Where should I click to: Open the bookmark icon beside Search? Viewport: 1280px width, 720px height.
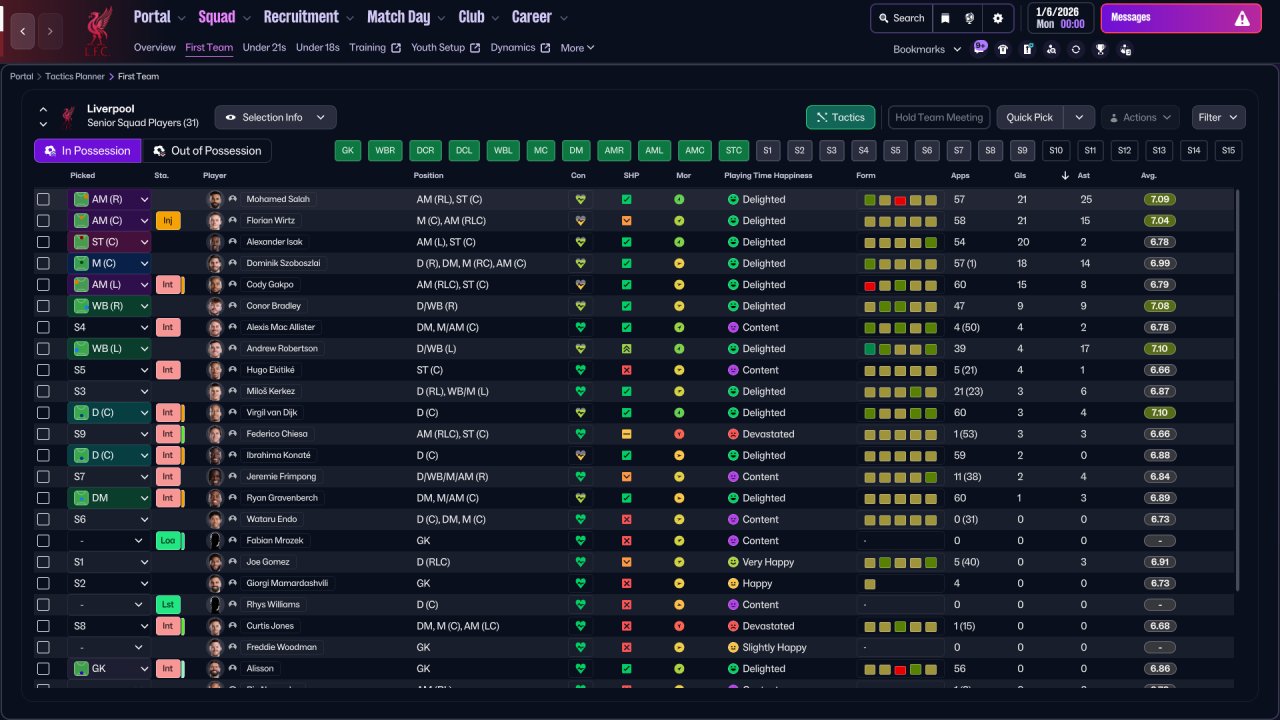click(x=945, y=18)
